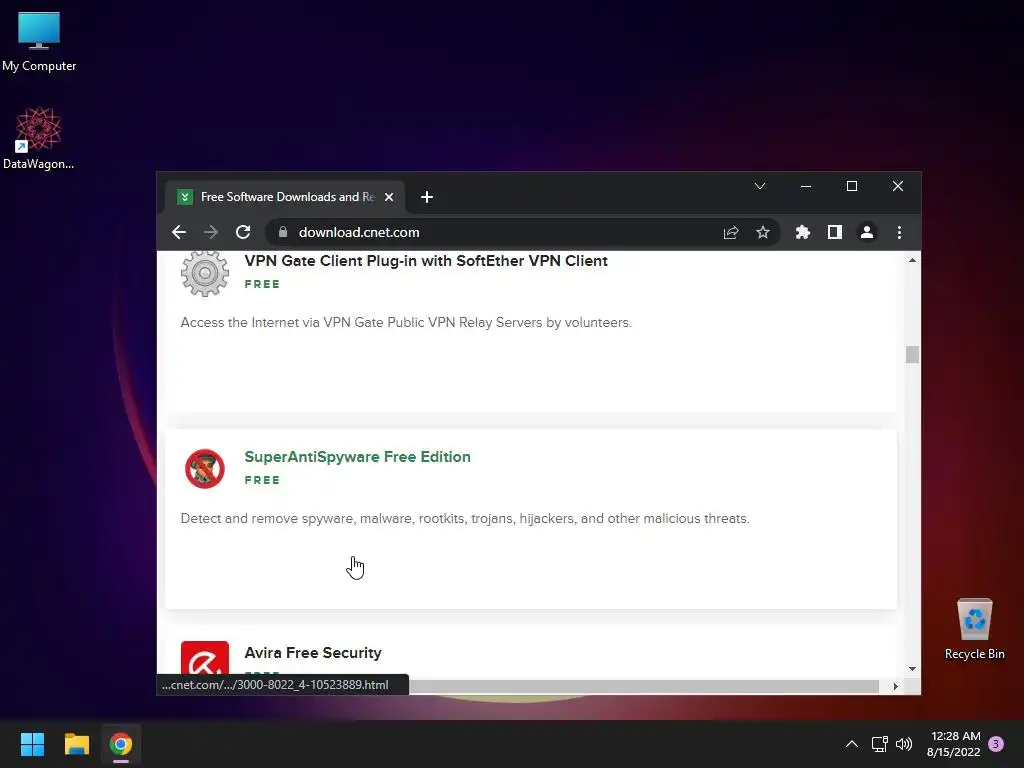Show hidden tray icons chevron
Viewport: 1024px width, 768px height.
[x=852, y=744]
